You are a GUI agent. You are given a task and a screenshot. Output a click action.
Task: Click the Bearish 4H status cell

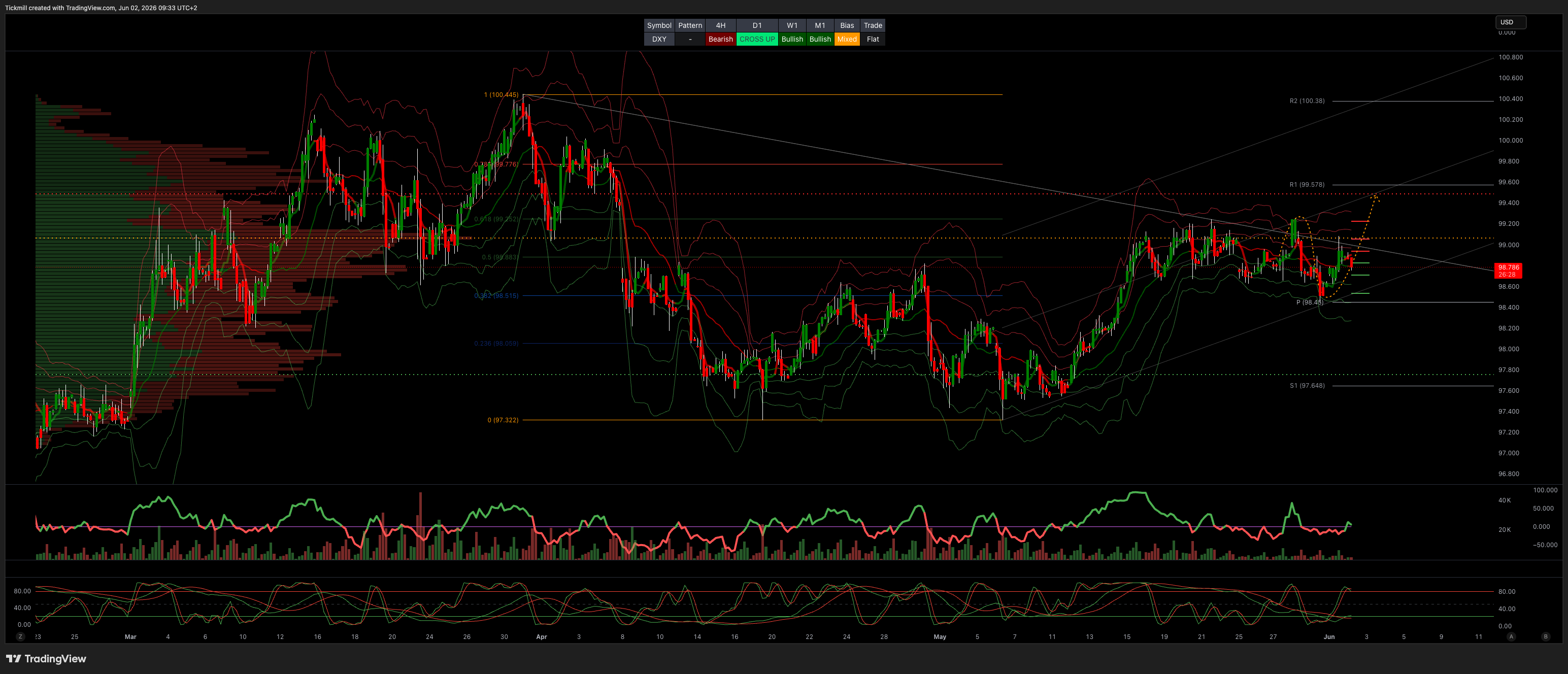click(x=721, y=39)
